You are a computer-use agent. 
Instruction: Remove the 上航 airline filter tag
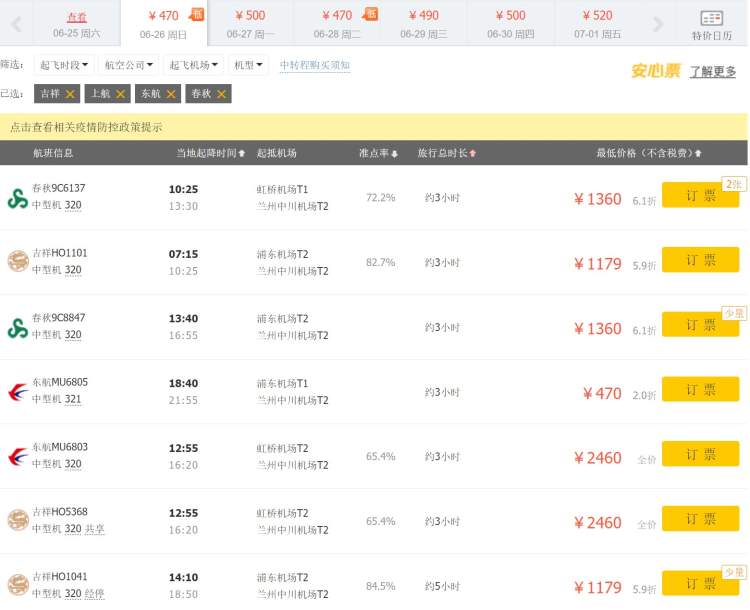pyautogui.click(x=121, y=94)
